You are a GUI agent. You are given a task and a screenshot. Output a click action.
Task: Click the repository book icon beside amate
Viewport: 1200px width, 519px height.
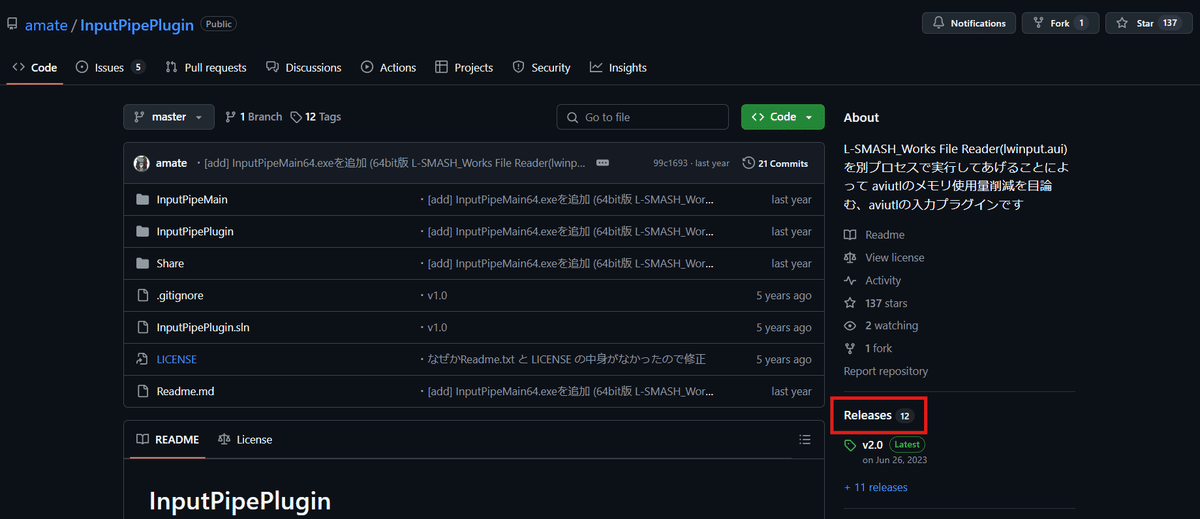pos(12,23)
